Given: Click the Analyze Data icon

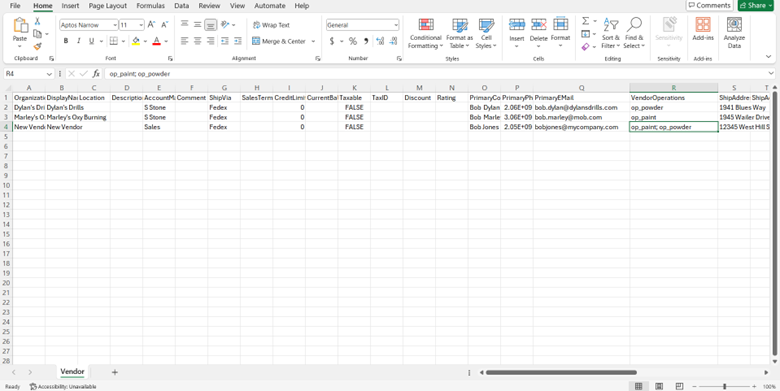Looking at the screenshot, I should tap(734, 34).
